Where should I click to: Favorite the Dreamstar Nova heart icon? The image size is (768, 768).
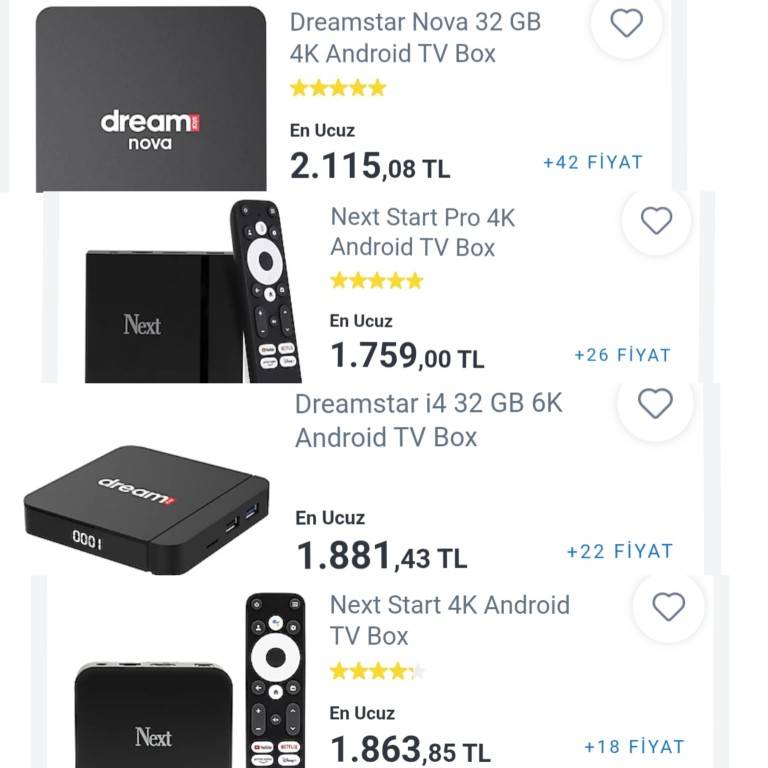click(x=627, y=23)
